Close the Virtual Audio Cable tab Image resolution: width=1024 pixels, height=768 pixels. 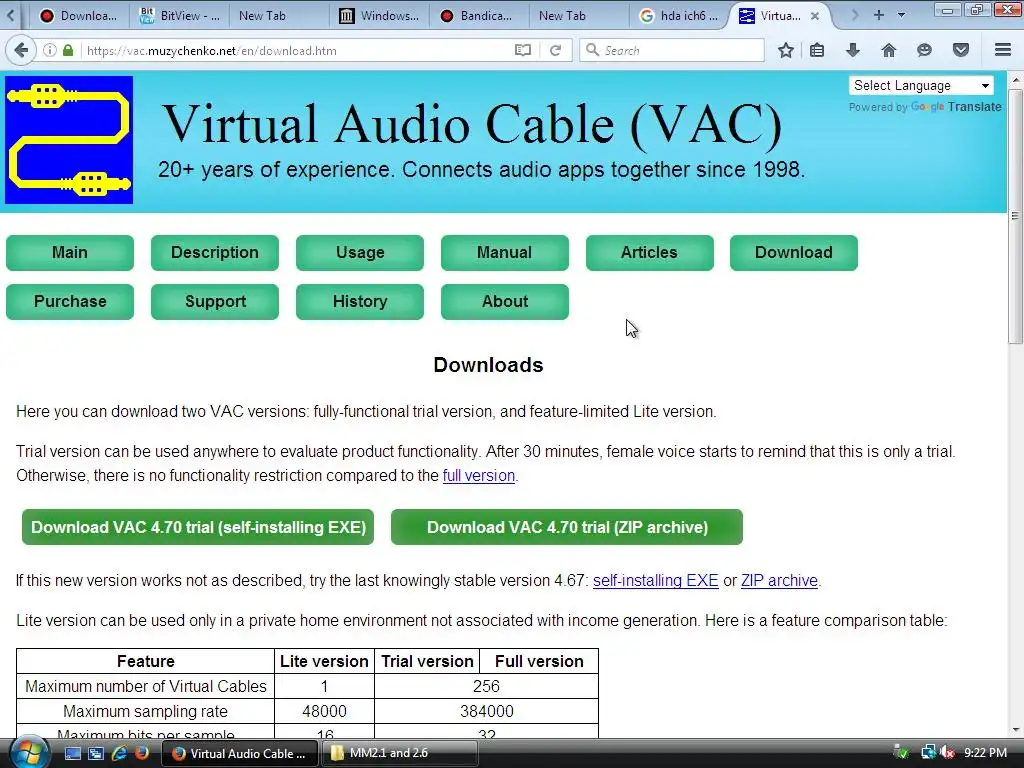pos(814,16)
